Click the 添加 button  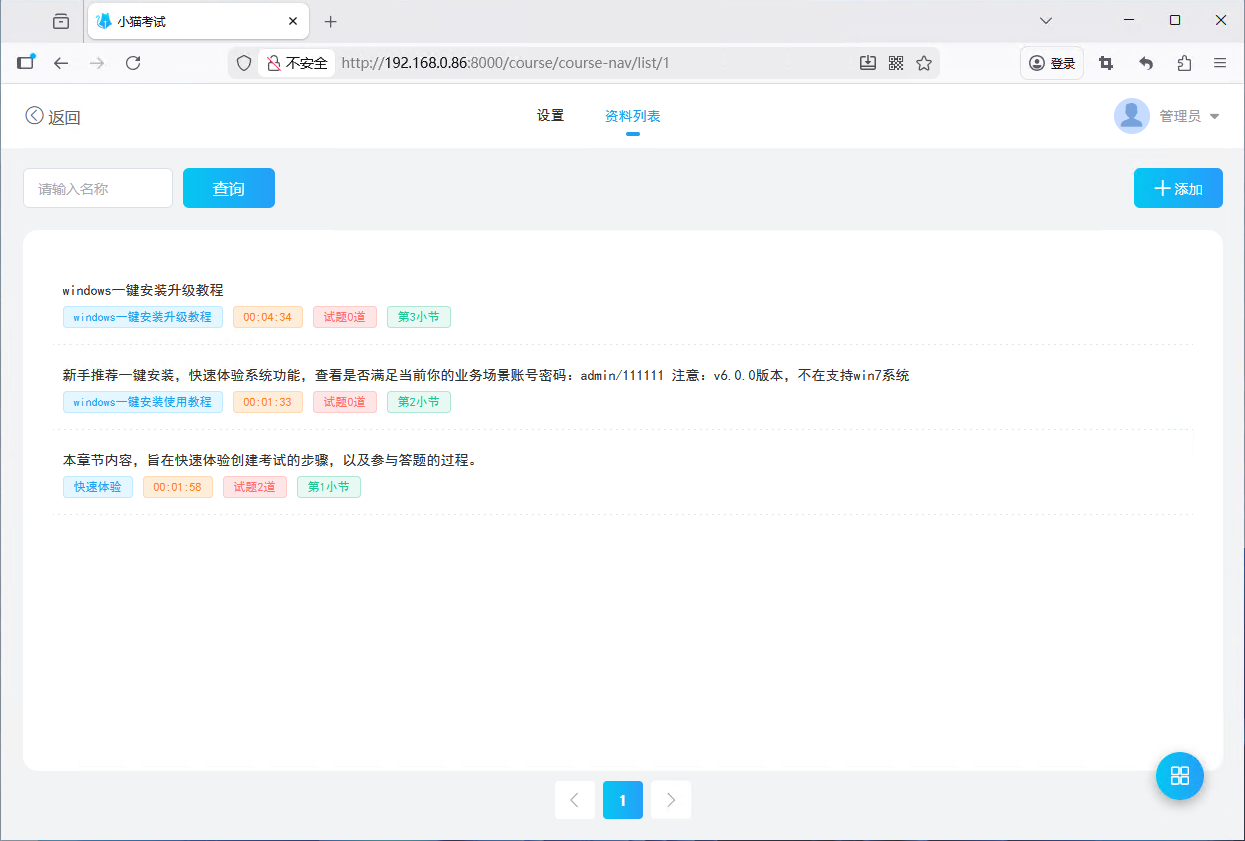coord(1178,188)
